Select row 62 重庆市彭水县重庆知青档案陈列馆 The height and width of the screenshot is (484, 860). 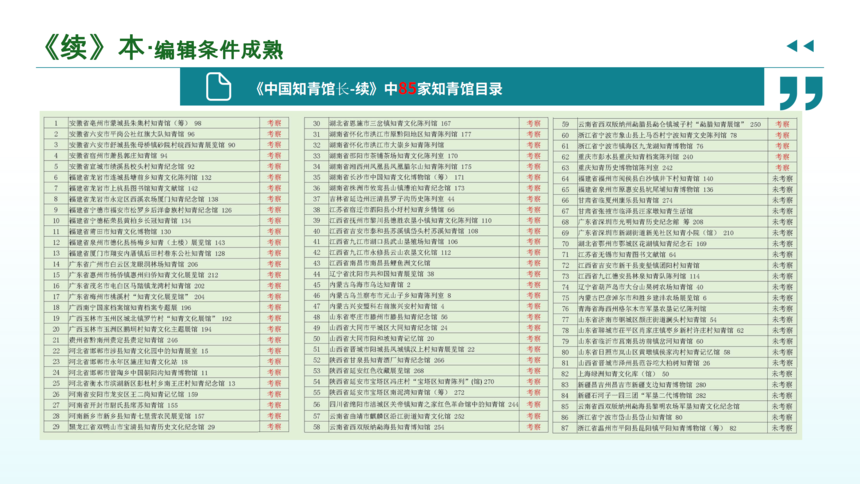pos(675,157)
